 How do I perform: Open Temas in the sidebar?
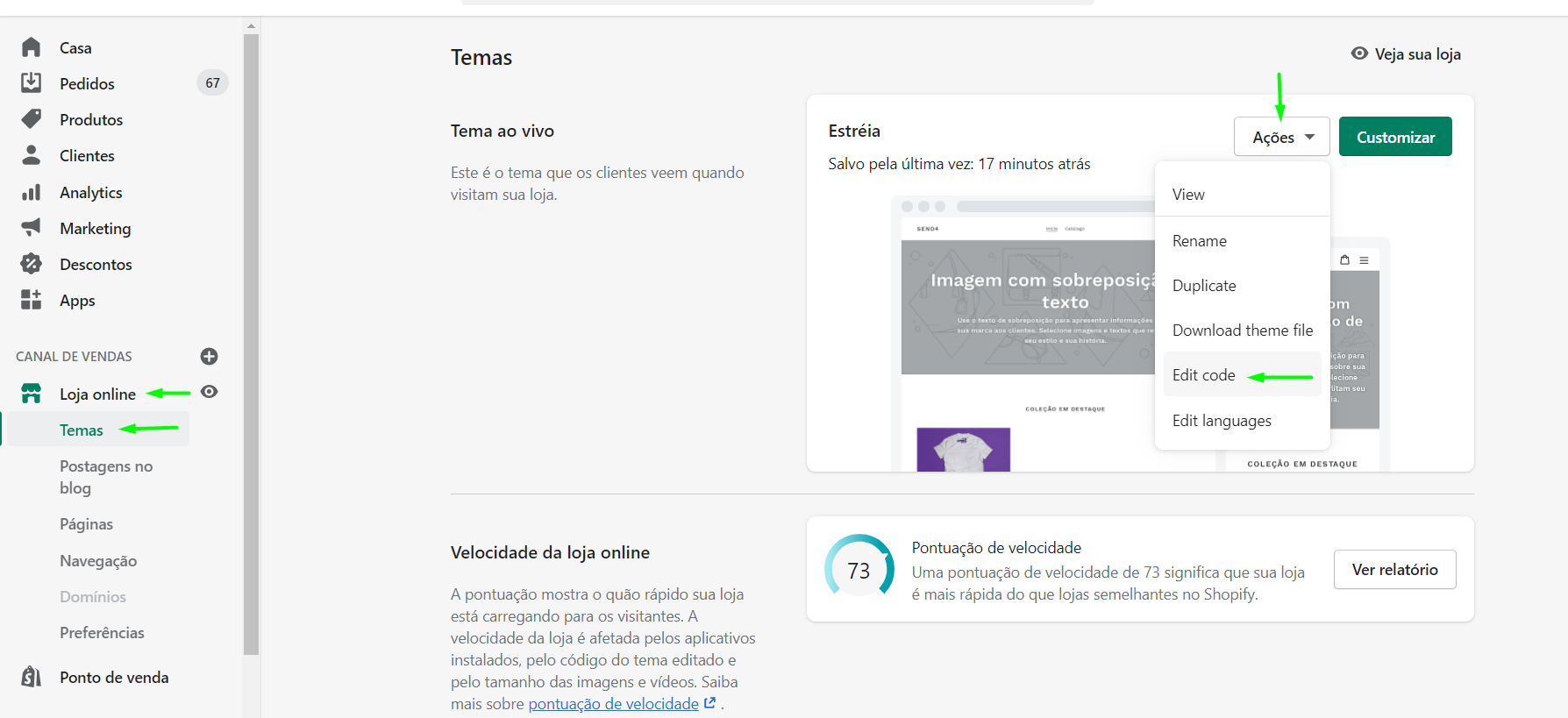[x=82, y=430]
